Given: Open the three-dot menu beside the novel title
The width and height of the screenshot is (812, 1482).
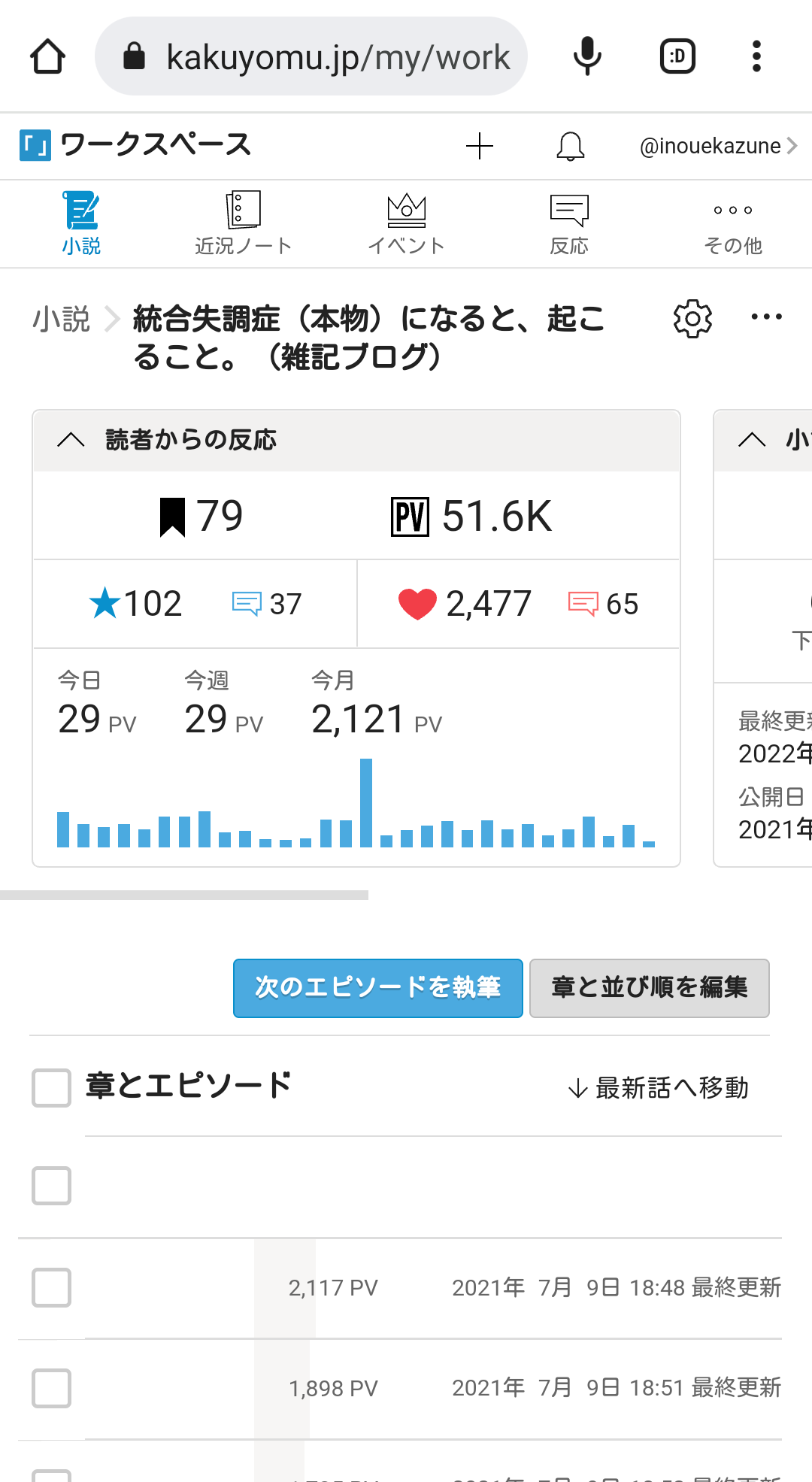Looking at the screenshot, I should pos(766,317).
